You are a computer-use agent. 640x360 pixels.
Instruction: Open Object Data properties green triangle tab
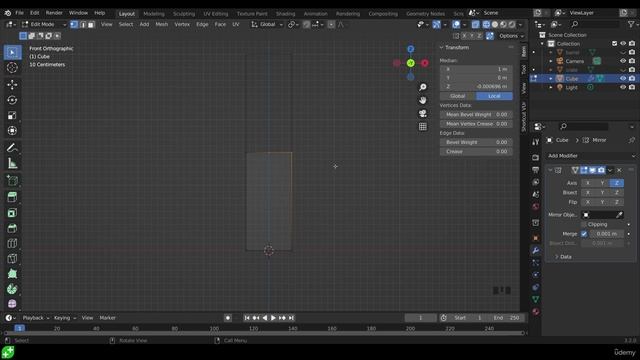[536, 299]
